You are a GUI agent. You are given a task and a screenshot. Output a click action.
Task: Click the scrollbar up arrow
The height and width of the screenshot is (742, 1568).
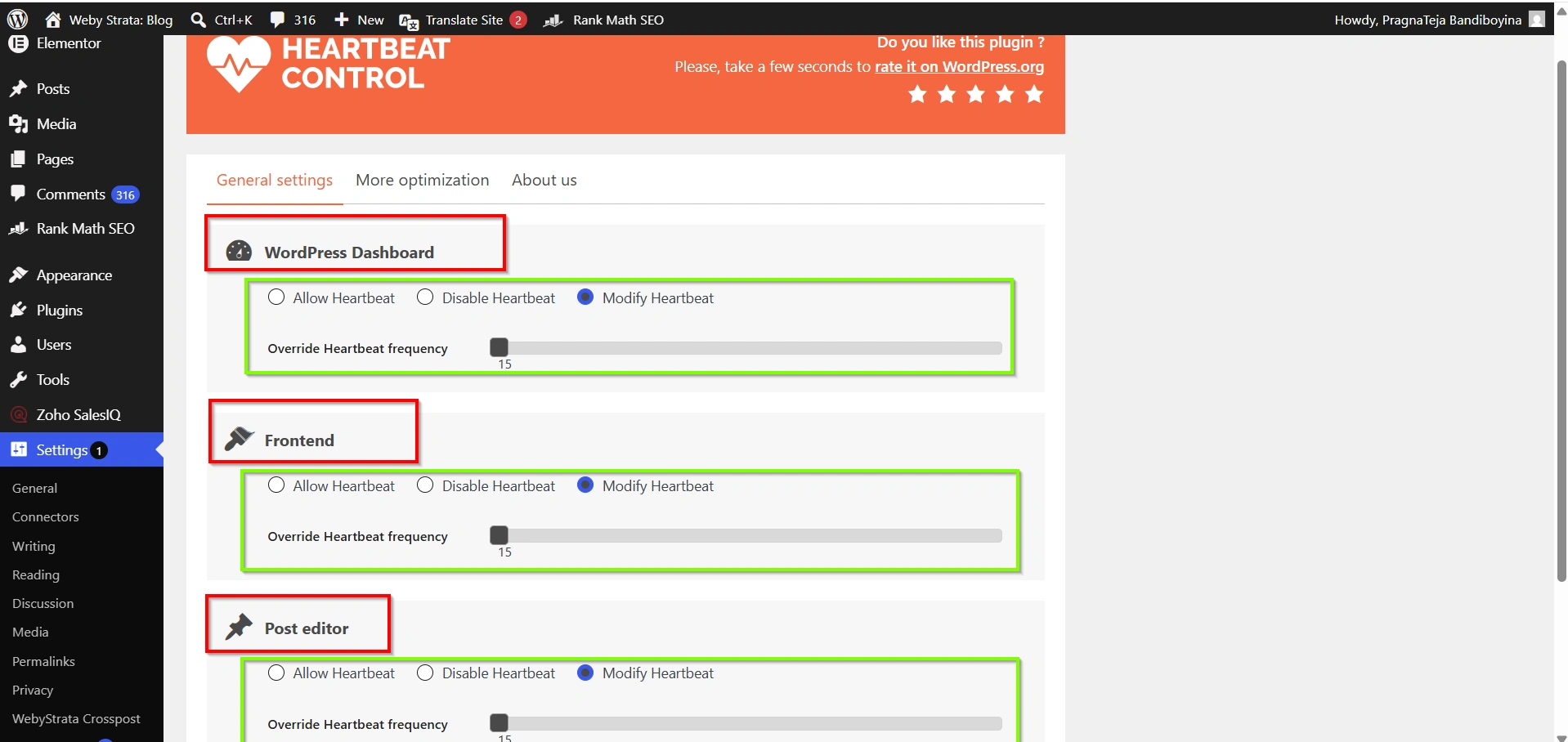pyautogui.click(x=1561, y=11)
